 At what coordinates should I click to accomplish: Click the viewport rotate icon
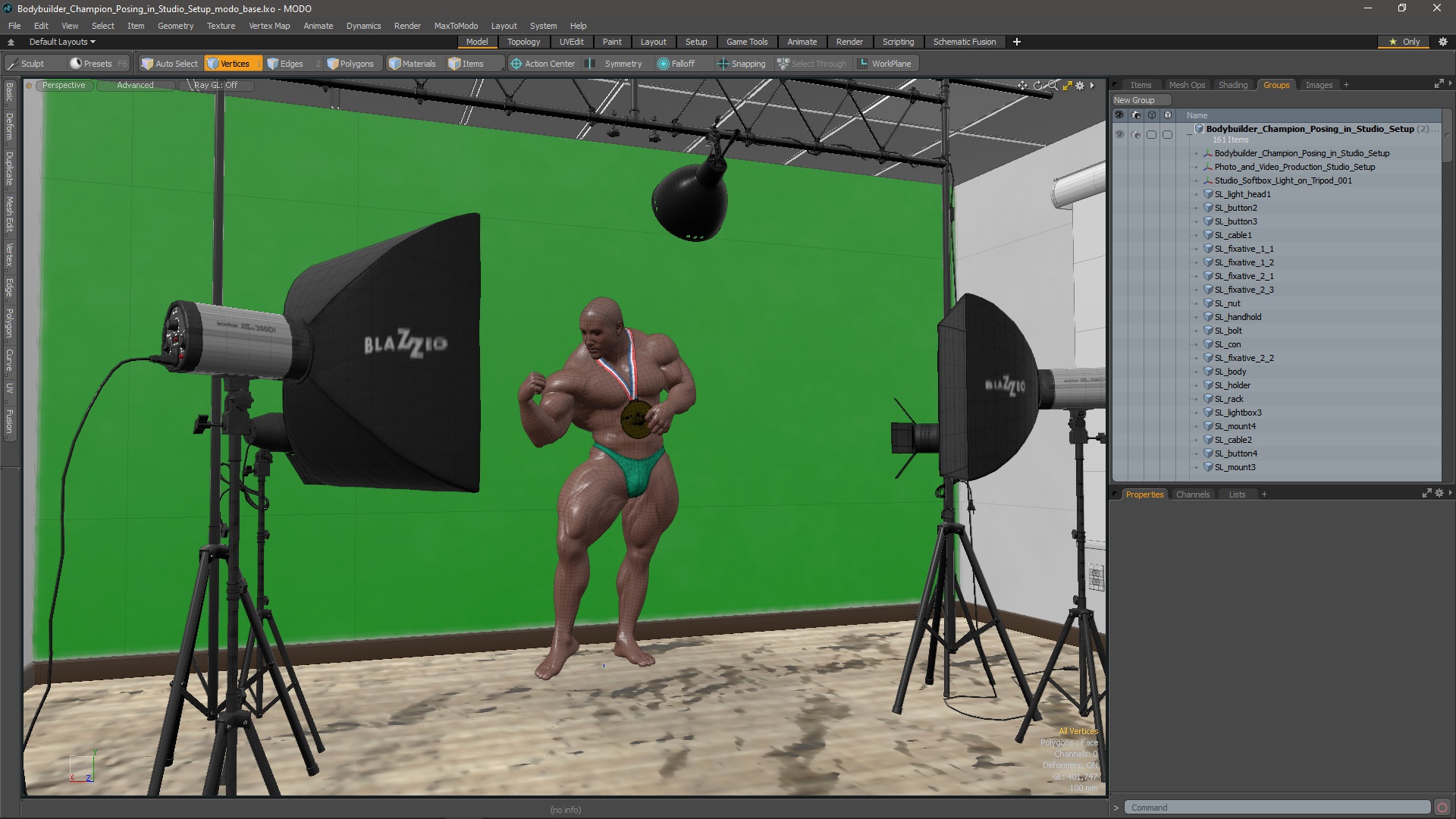click(x=1038, y=86)
